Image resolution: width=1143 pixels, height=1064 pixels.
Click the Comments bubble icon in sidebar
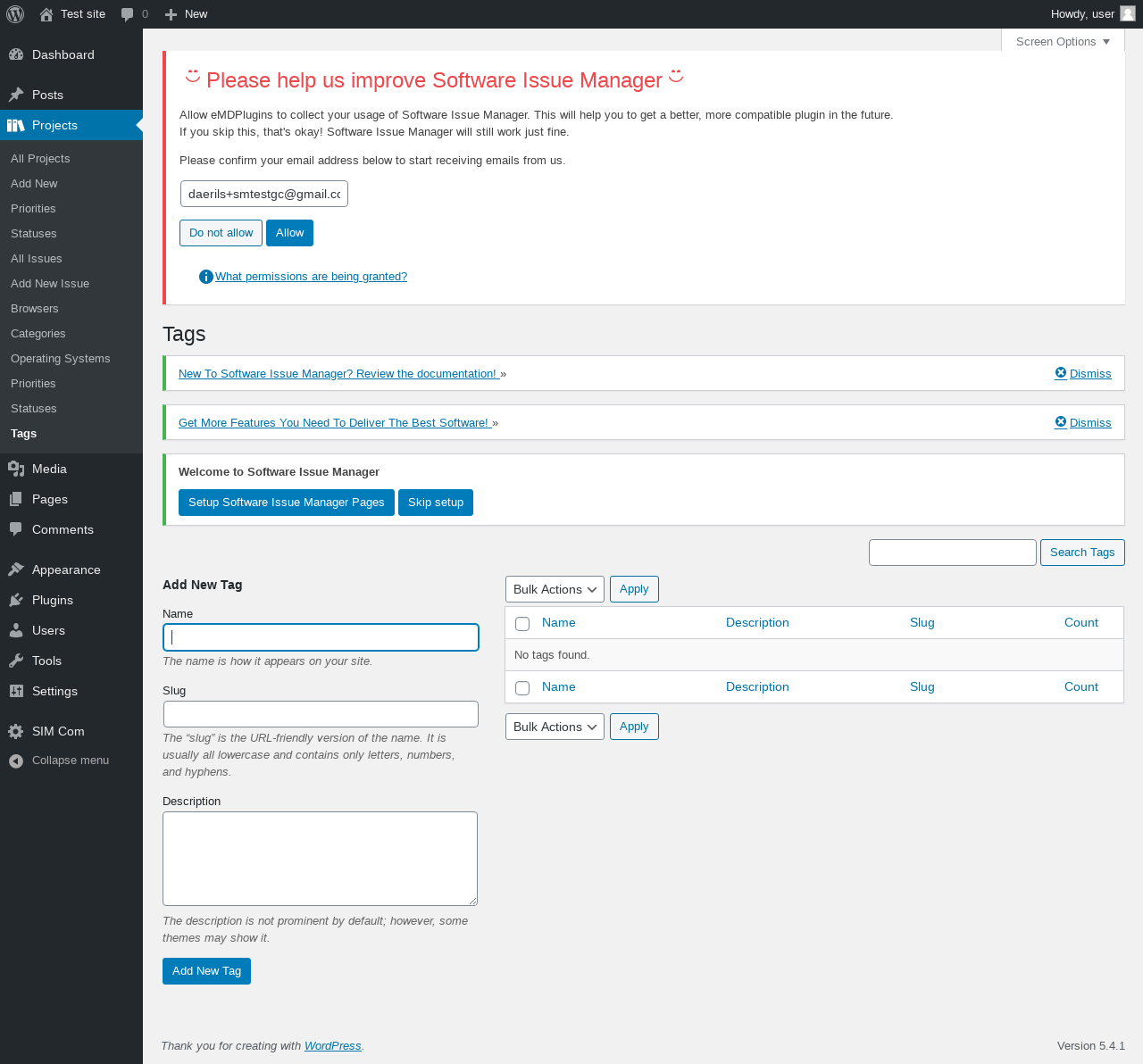click(x=16, y=529)
